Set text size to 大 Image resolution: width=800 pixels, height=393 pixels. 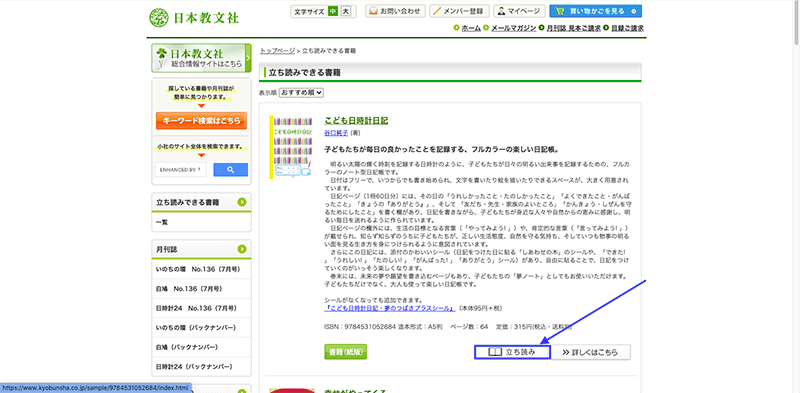346,11
